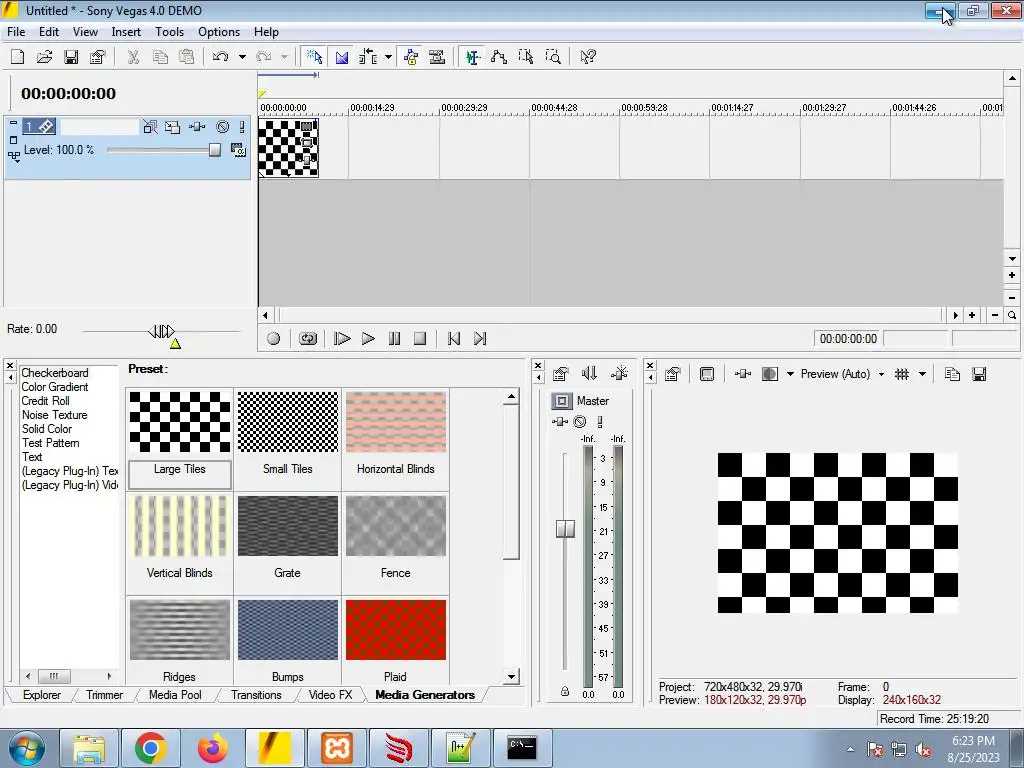Save the project using the toolbar disk icon
This screenshot has width=1024, height=768.
tap(71, 57)
